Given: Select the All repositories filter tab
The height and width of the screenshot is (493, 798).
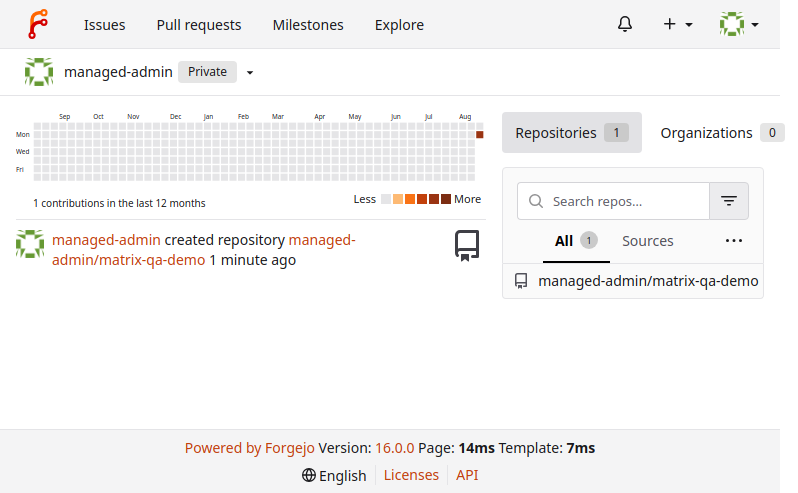Looking at the screenshot, I should tap(576, 241).
